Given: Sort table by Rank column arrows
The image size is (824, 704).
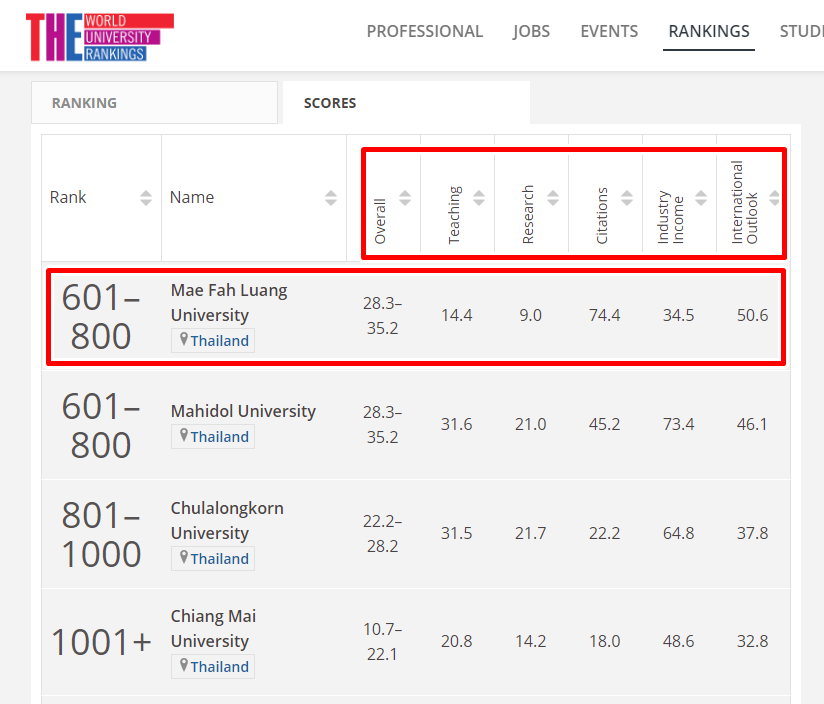Looking at the screenshot, I should pos(146,198).
